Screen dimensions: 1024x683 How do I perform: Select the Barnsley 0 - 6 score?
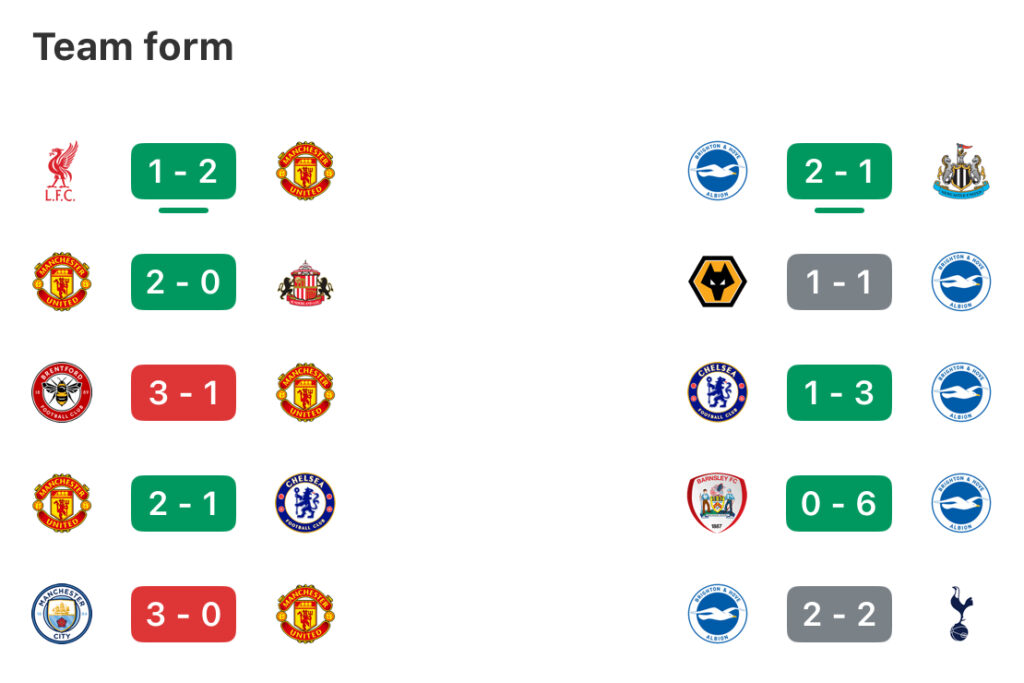tap(839, 503)
